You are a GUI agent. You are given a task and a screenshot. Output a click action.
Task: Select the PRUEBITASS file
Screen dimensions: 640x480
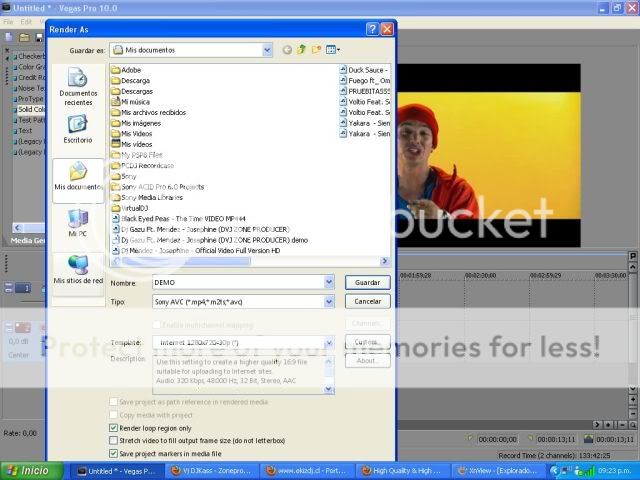365,91
